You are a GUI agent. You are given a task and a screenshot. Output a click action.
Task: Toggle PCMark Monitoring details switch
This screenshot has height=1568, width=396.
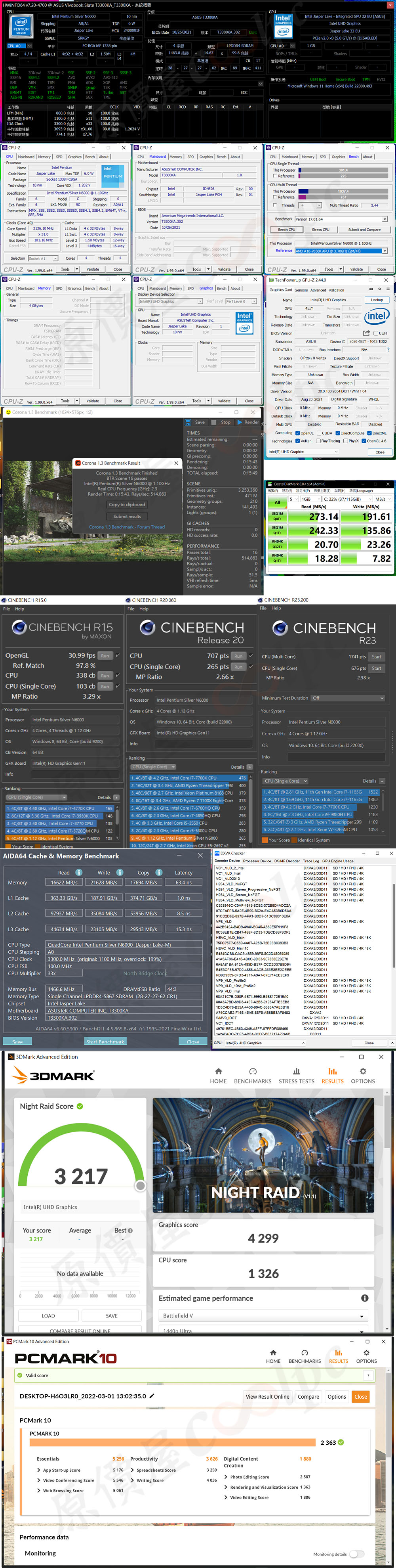click(357, 1554)
